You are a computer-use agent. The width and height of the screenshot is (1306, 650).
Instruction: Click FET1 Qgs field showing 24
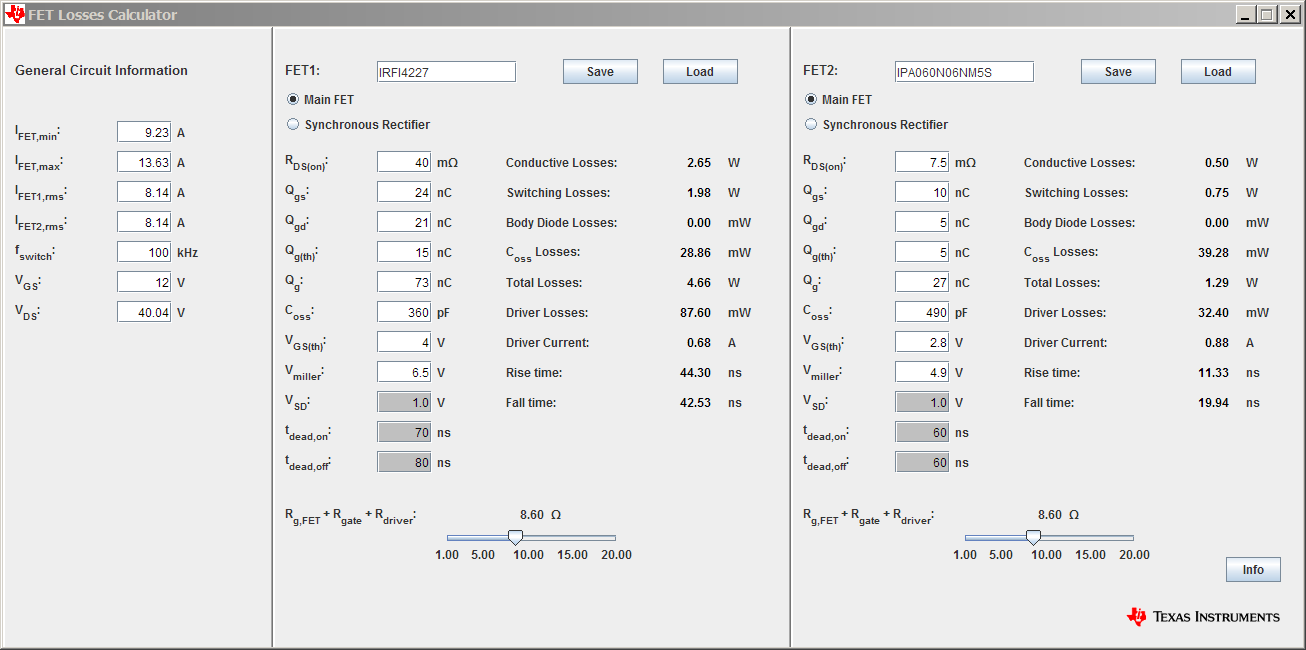tap(404, 192)
